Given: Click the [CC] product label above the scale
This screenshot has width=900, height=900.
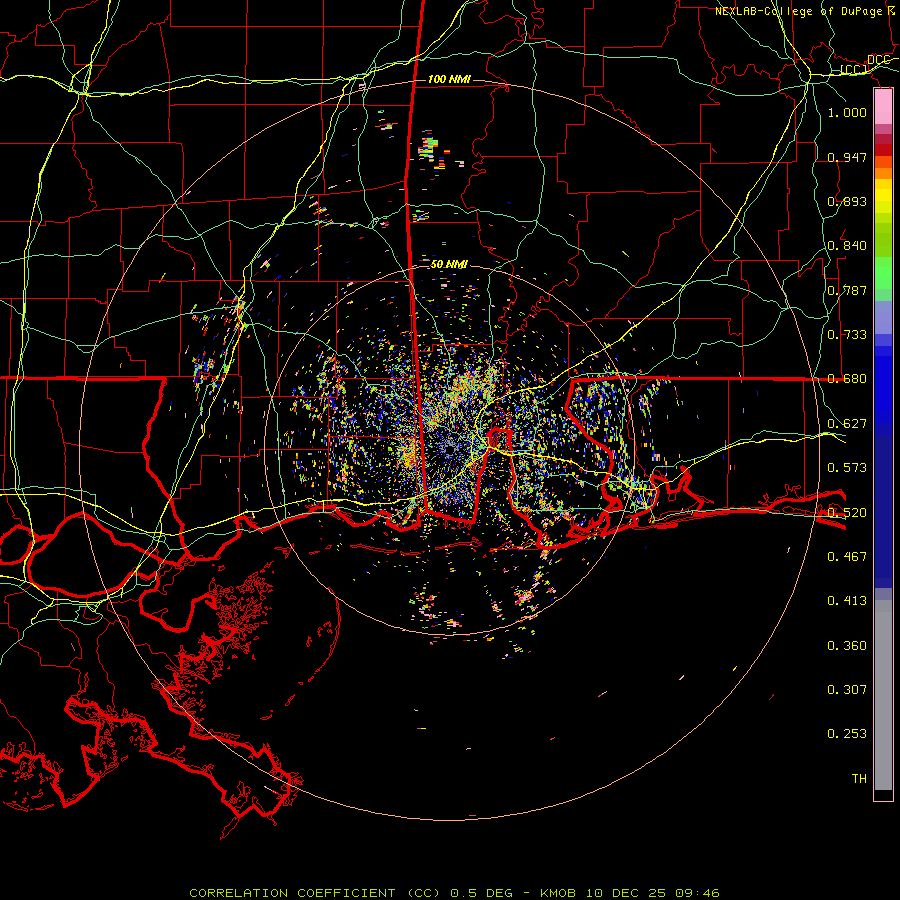Looking at the screenshot, I should 854,70.
